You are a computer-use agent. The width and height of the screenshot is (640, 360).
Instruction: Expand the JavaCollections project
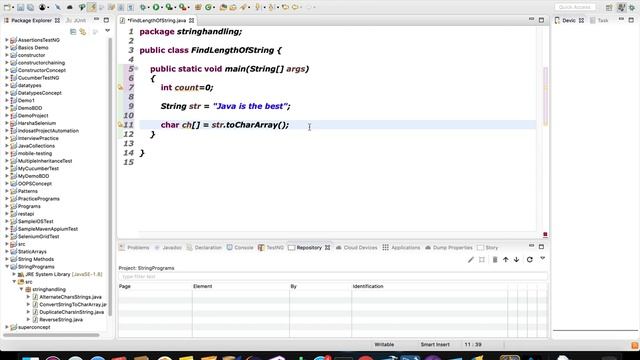[7, 146]
